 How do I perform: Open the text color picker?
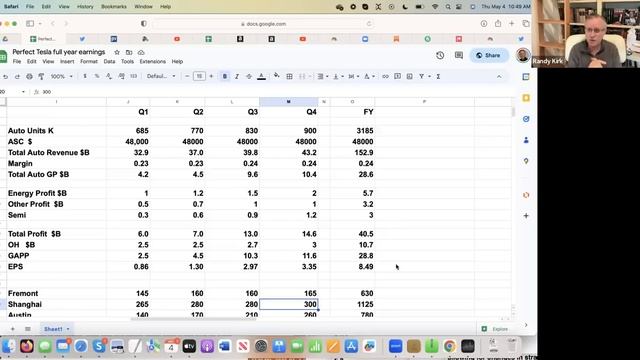point(262,76)
